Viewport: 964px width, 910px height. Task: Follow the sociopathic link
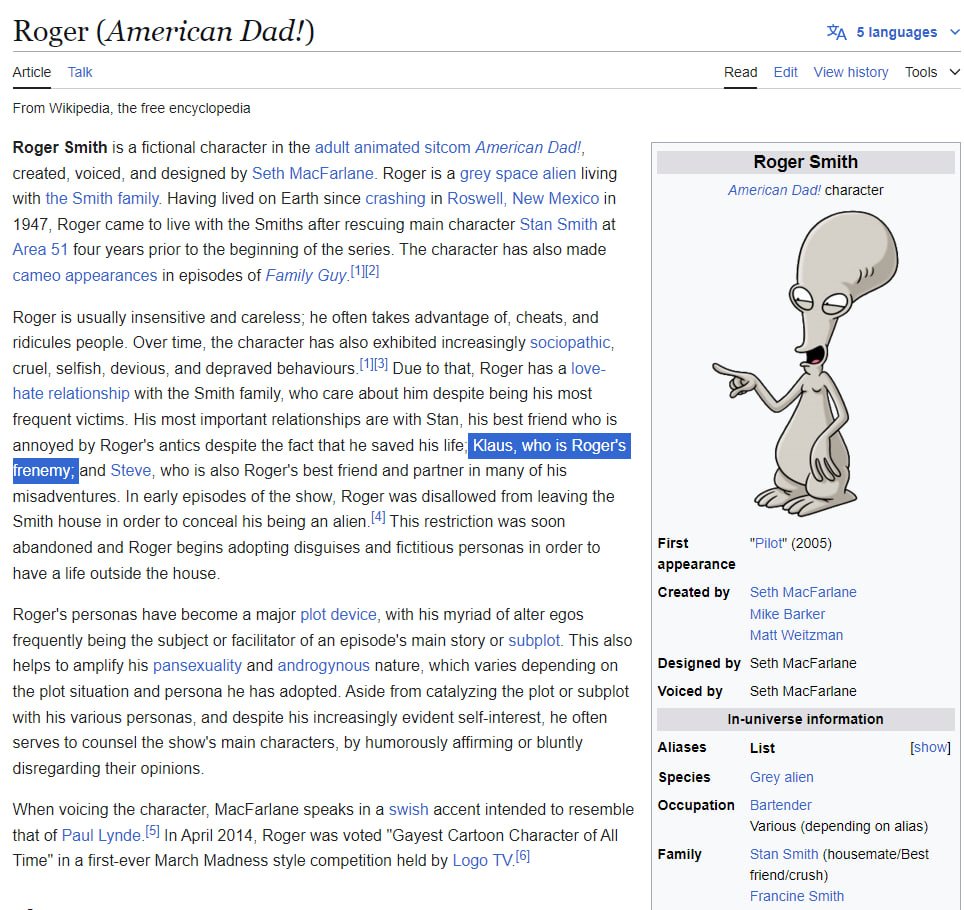click(571, 342)
